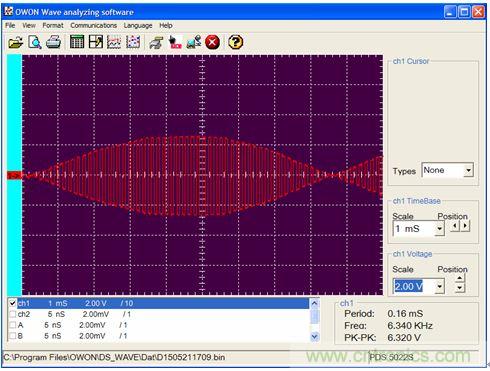Click the printer icon in toolbar
490x371 pixels.
click(53, 42)
